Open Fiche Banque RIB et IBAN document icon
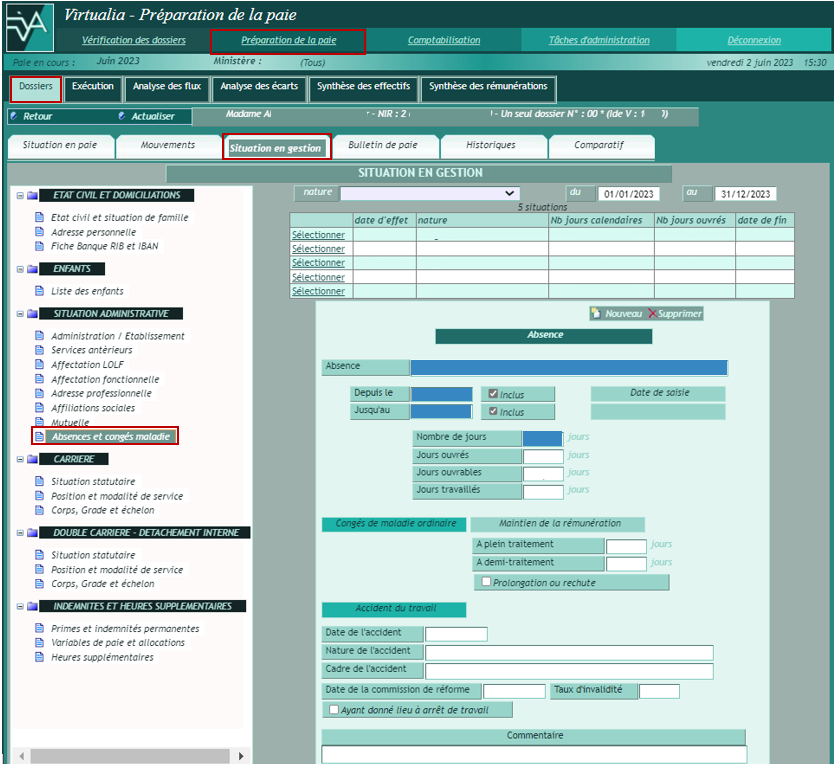This screenshot has width=834, height=764. pyautogui.click(x=40, y=246)
